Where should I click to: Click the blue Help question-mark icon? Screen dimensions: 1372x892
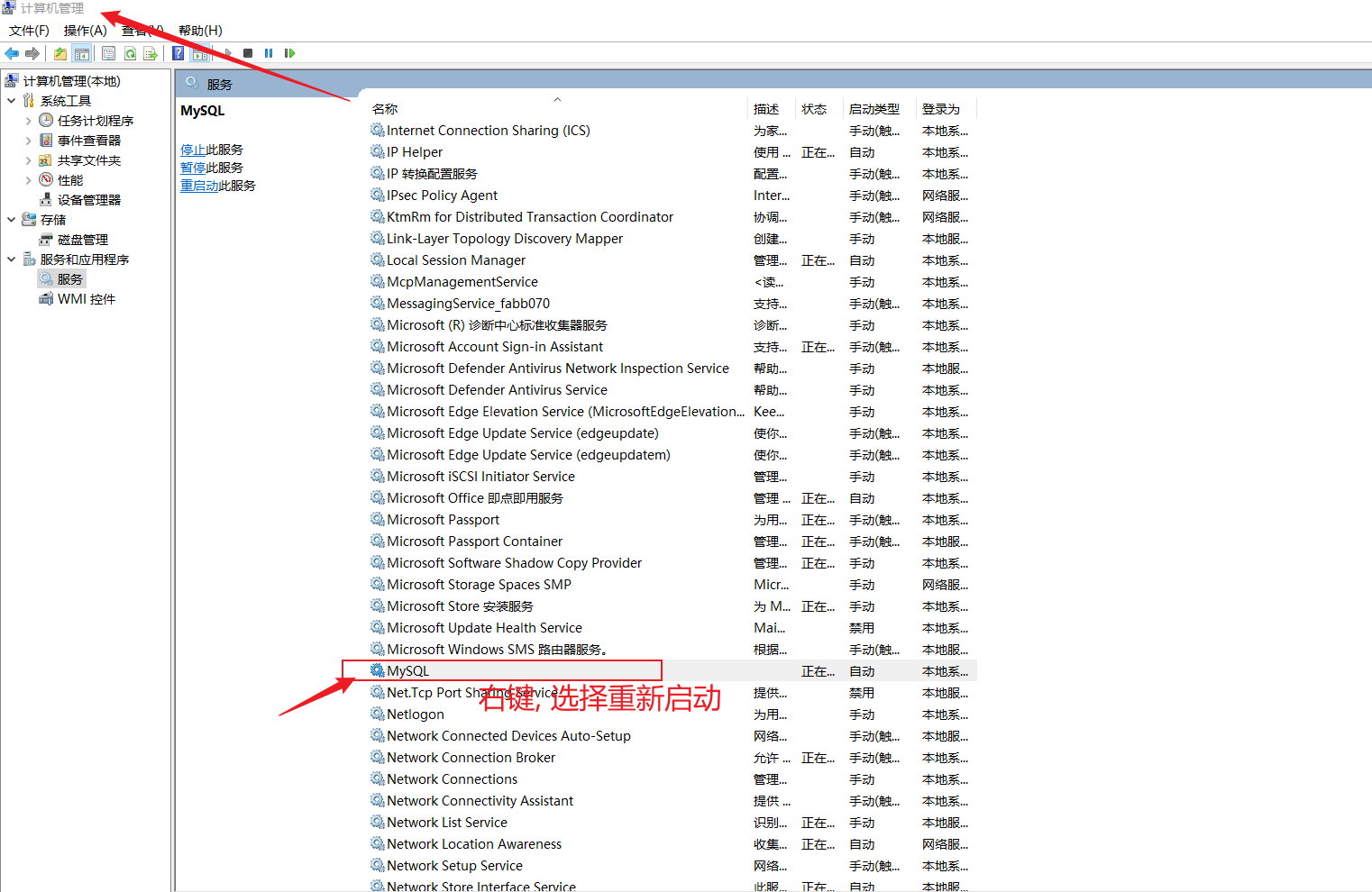click(178, 53)
